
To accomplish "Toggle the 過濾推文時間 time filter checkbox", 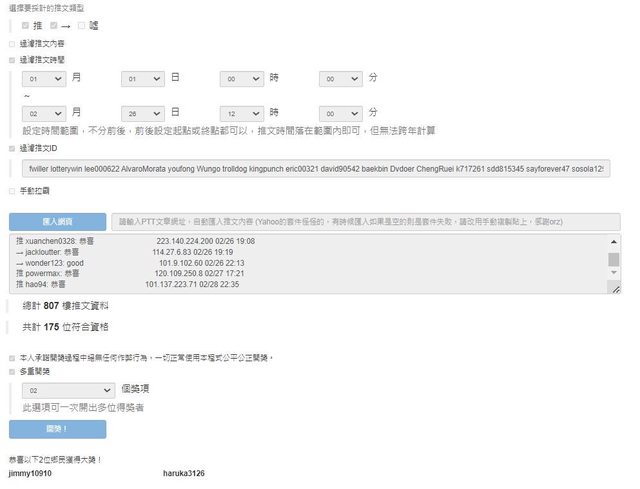I will [x=12, y=60].
